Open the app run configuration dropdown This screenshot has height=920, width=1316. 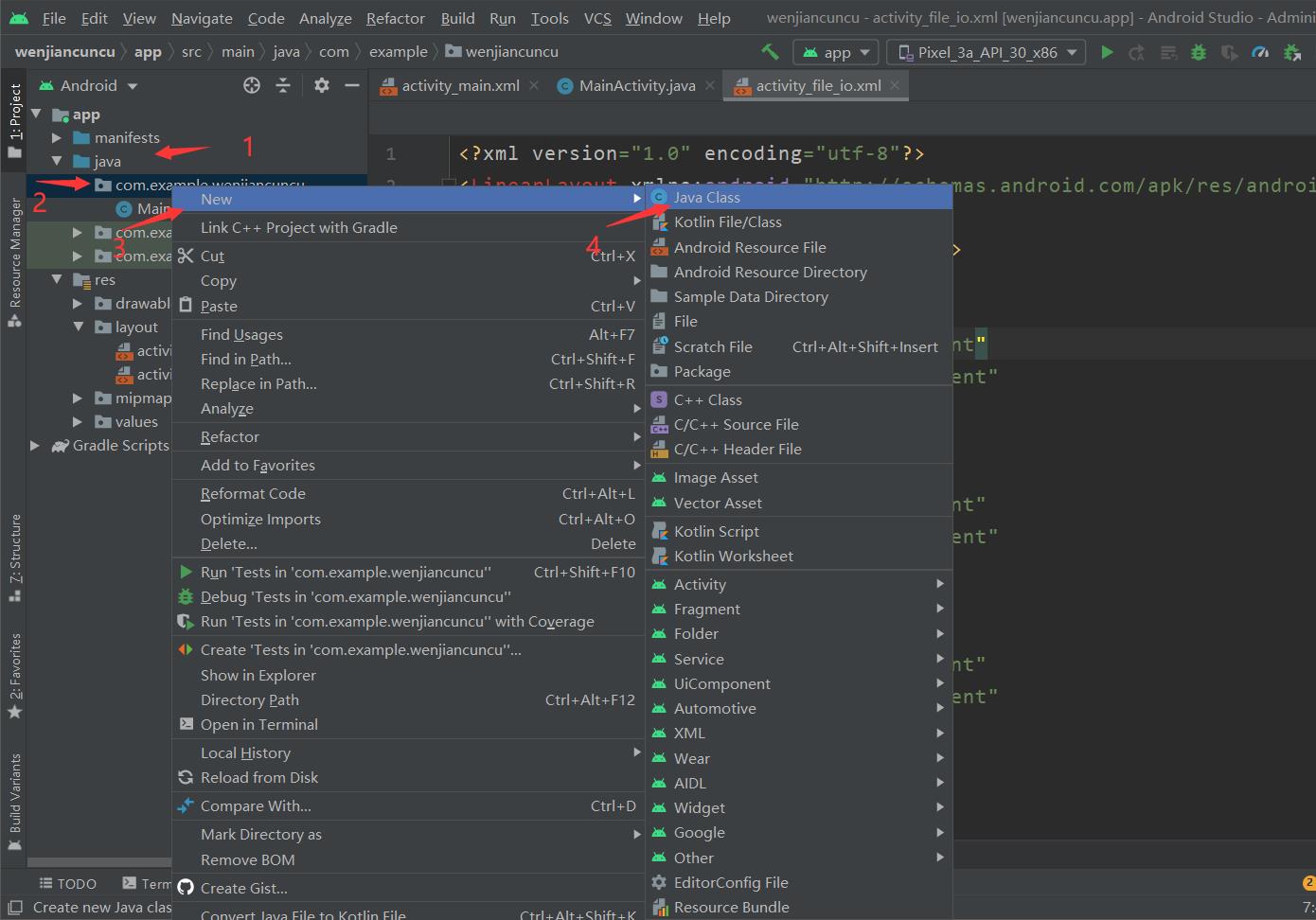(x=836, y=52)
